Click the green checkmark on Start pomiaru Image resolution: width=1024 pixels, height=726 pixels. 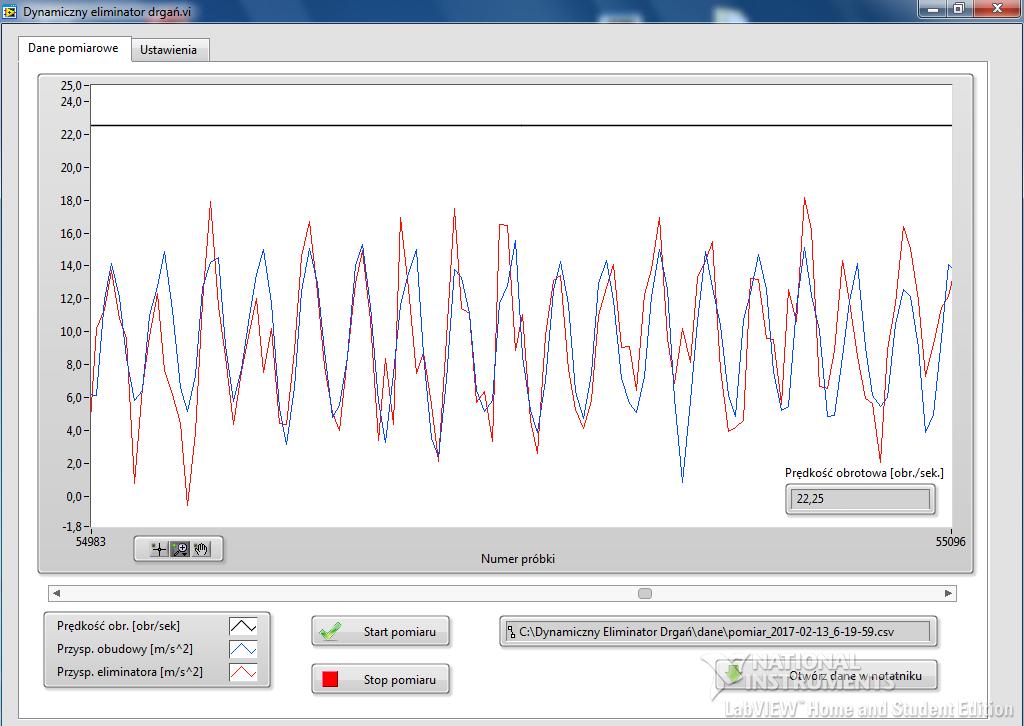[x=330, y=631]
